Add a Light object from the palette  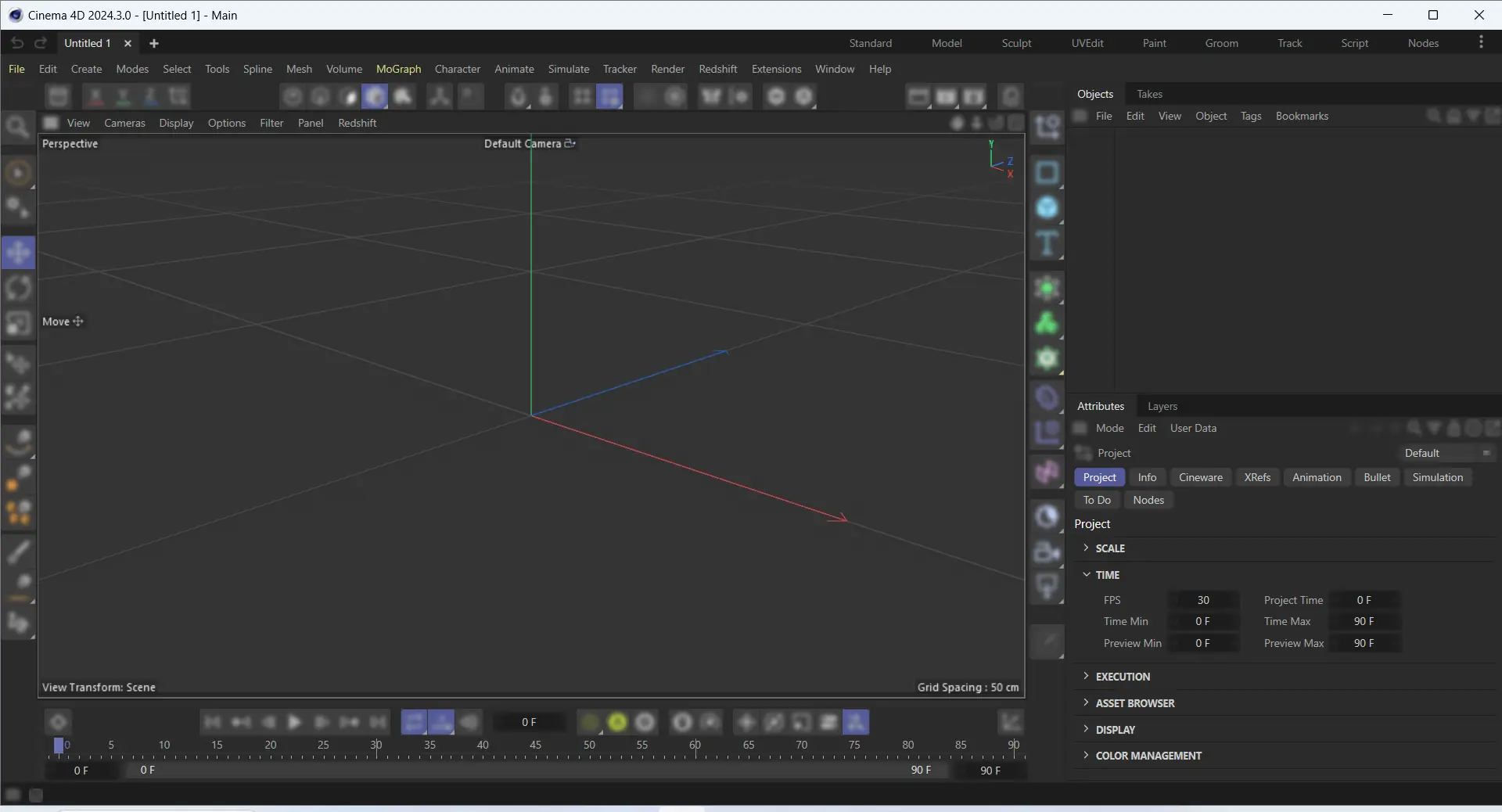pos(1047,587)
